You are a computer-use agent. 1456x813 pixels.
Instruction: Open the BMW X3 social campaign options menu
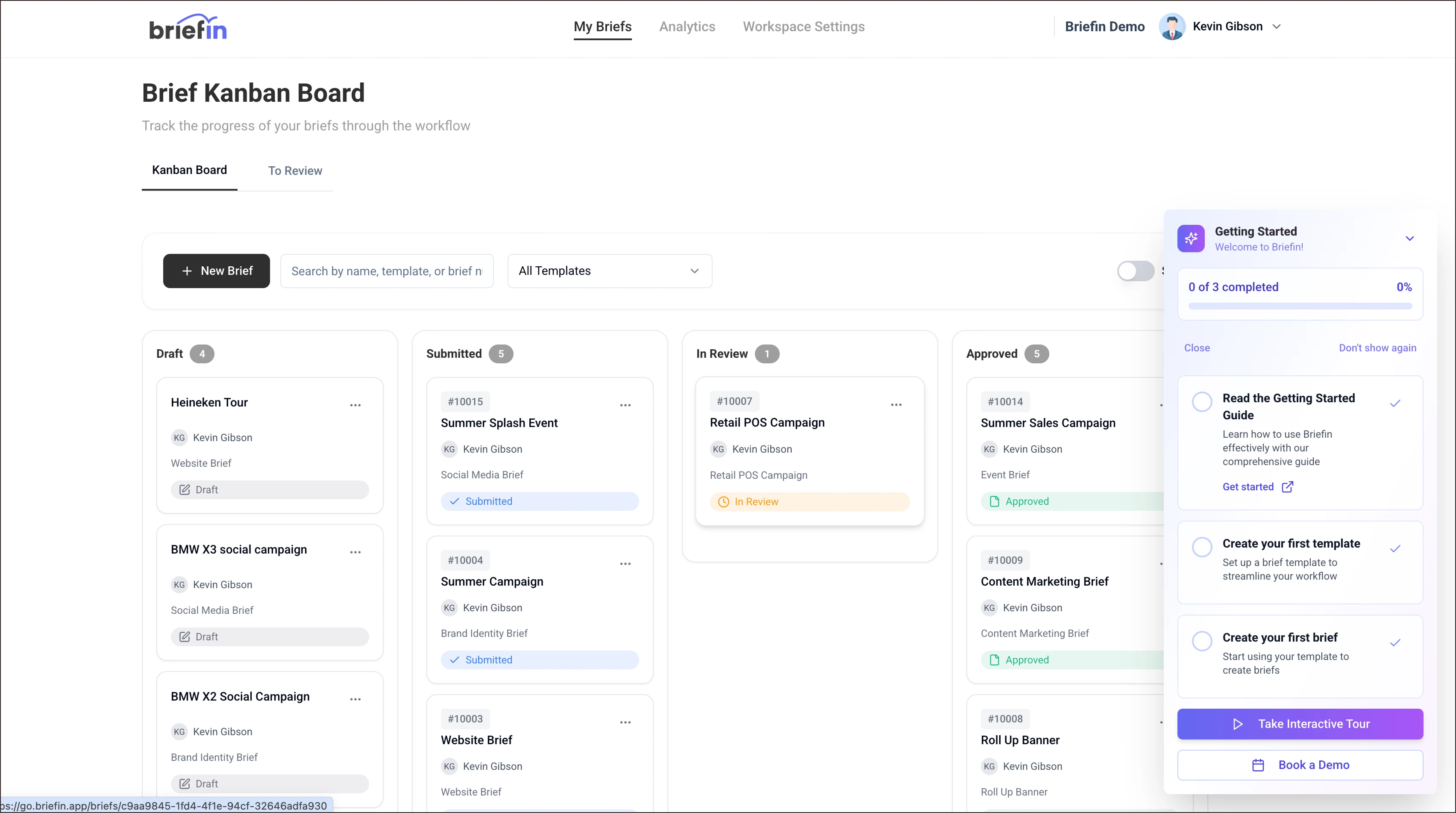tap(355, 552)
